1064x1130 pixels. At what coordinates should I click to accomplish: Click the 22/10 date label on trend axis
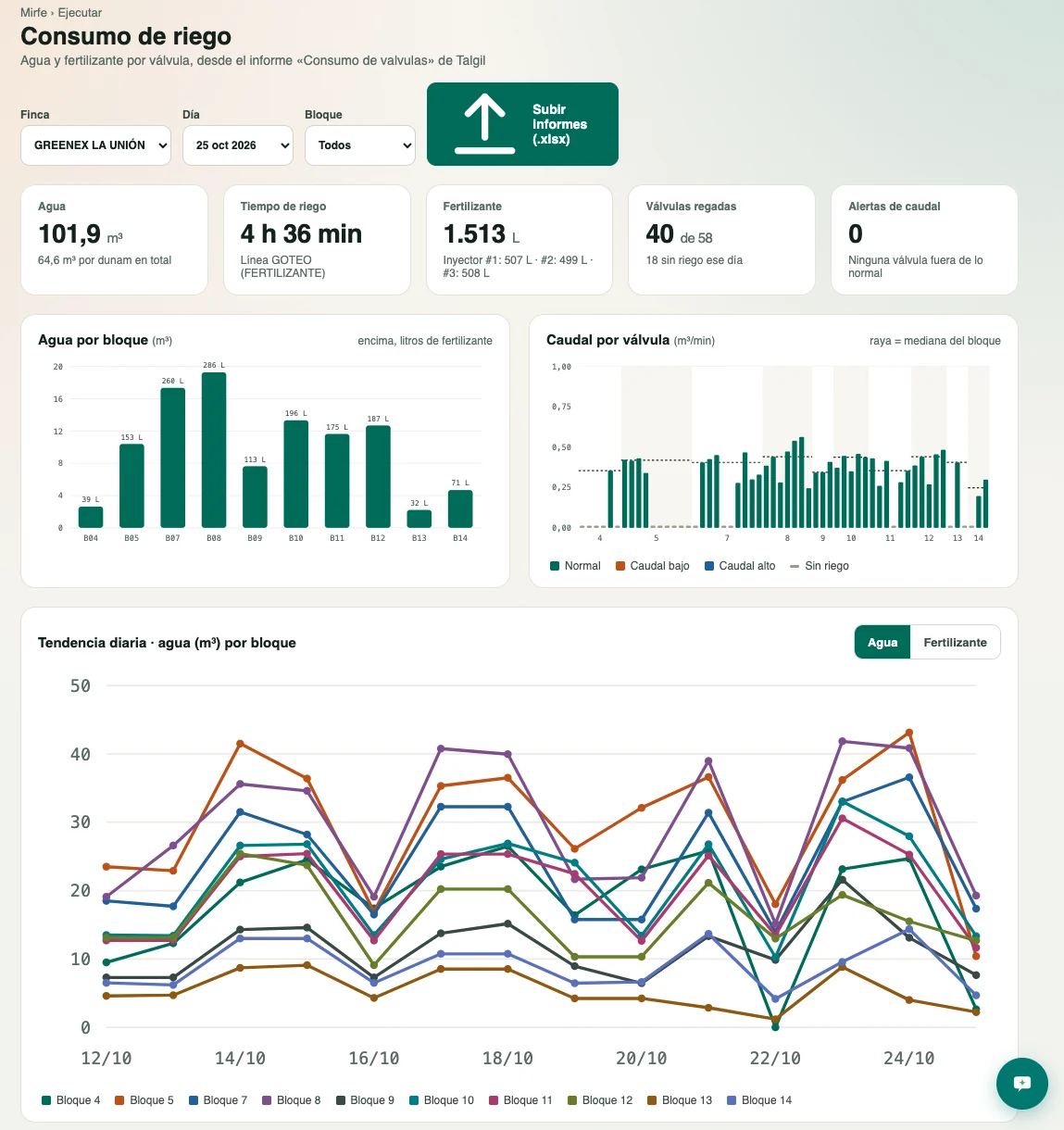pos(775,1058)
